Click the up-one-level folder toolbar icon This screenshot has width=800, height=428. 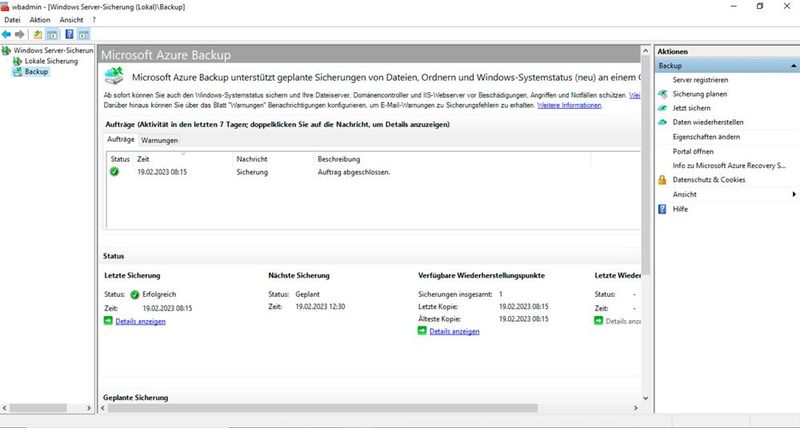tap(38, 34)
